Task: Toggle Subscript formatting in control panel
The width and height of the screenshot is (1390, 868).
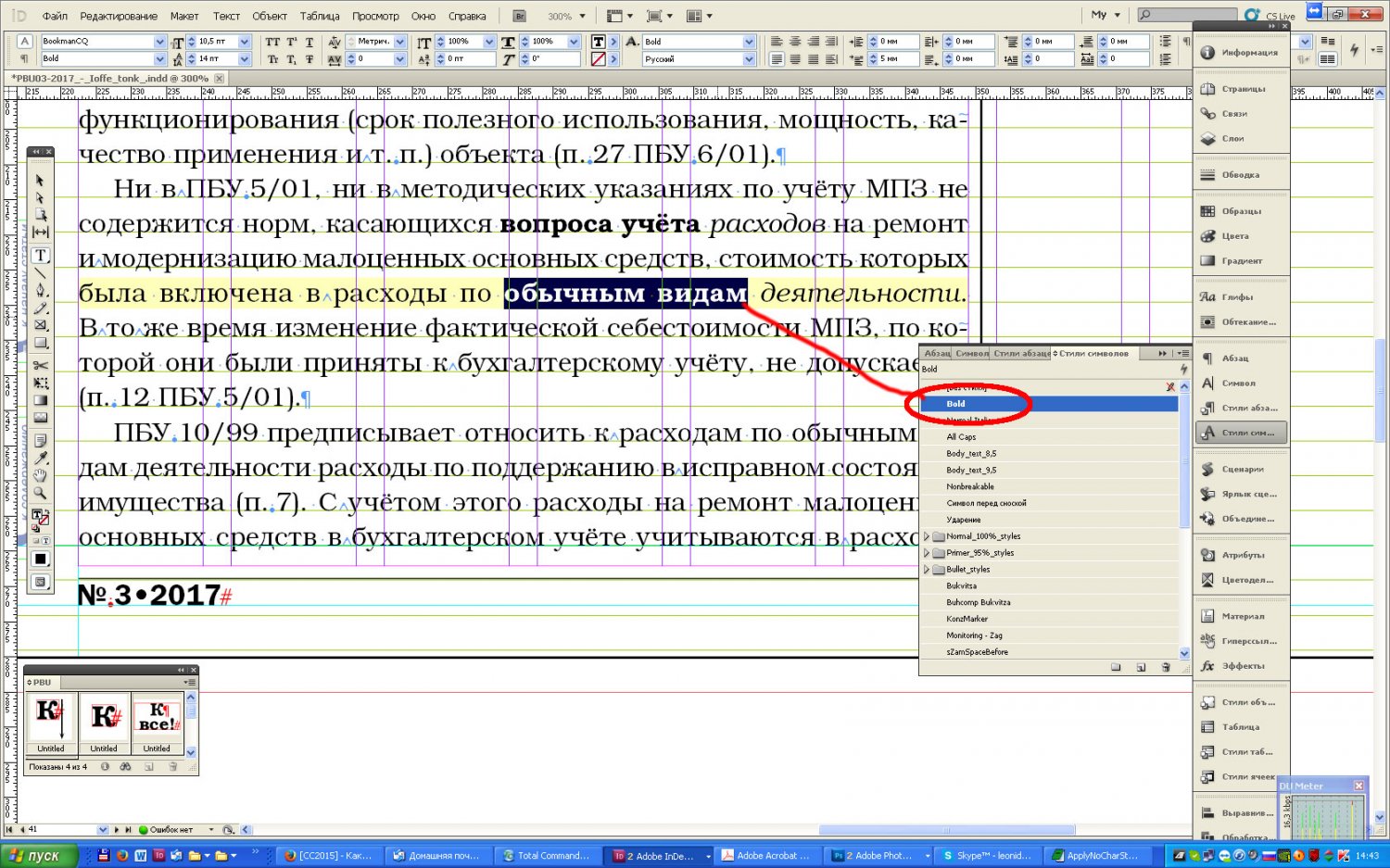Action: coord(291,59)
